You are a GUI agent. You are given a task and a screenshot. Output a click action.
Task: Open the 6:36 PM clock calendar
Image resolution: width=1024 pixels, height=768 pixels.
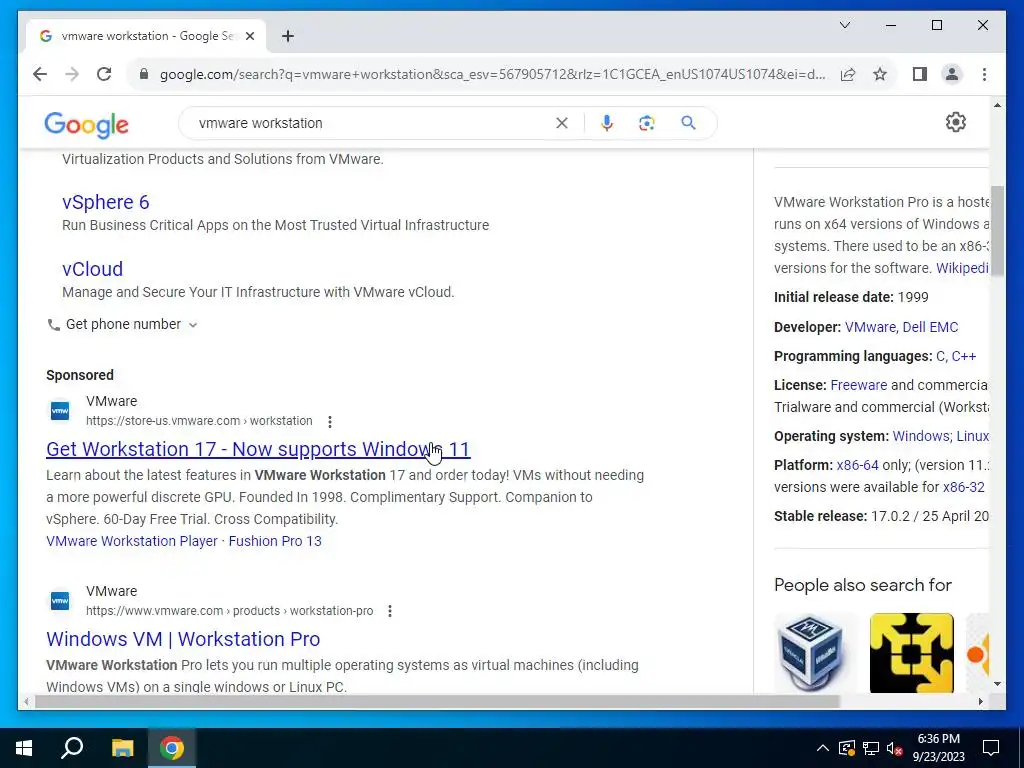[x=938, y=748]
